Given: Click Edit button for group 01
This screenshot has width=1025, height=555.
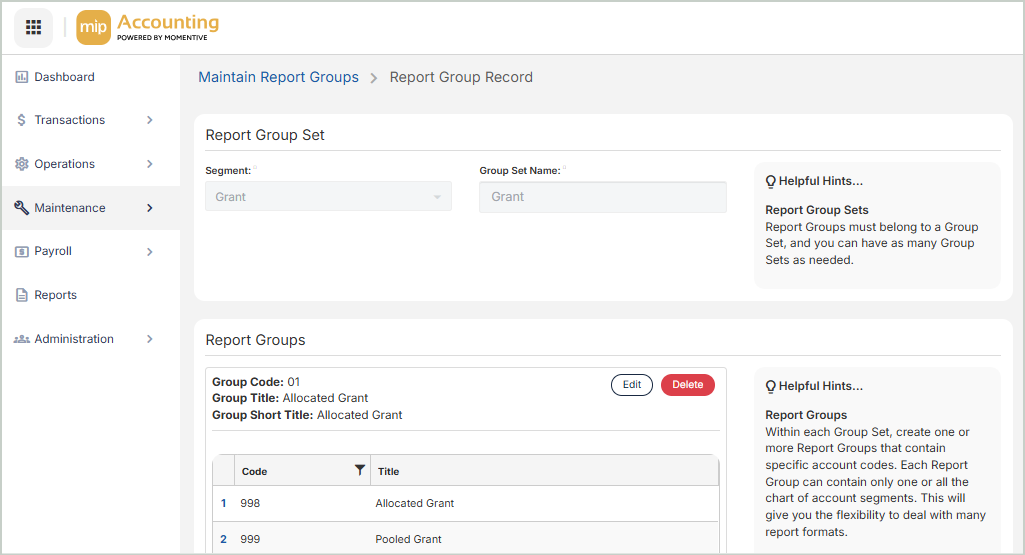Looking at the screenshot, I should click(x=632, y=385).
